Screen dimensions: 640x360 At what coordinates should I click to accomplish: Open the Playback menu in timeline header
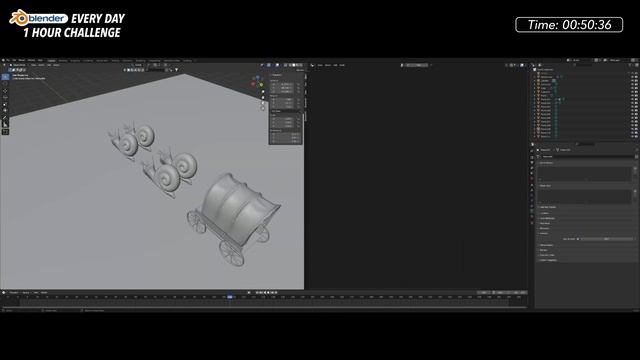(14, 292)
